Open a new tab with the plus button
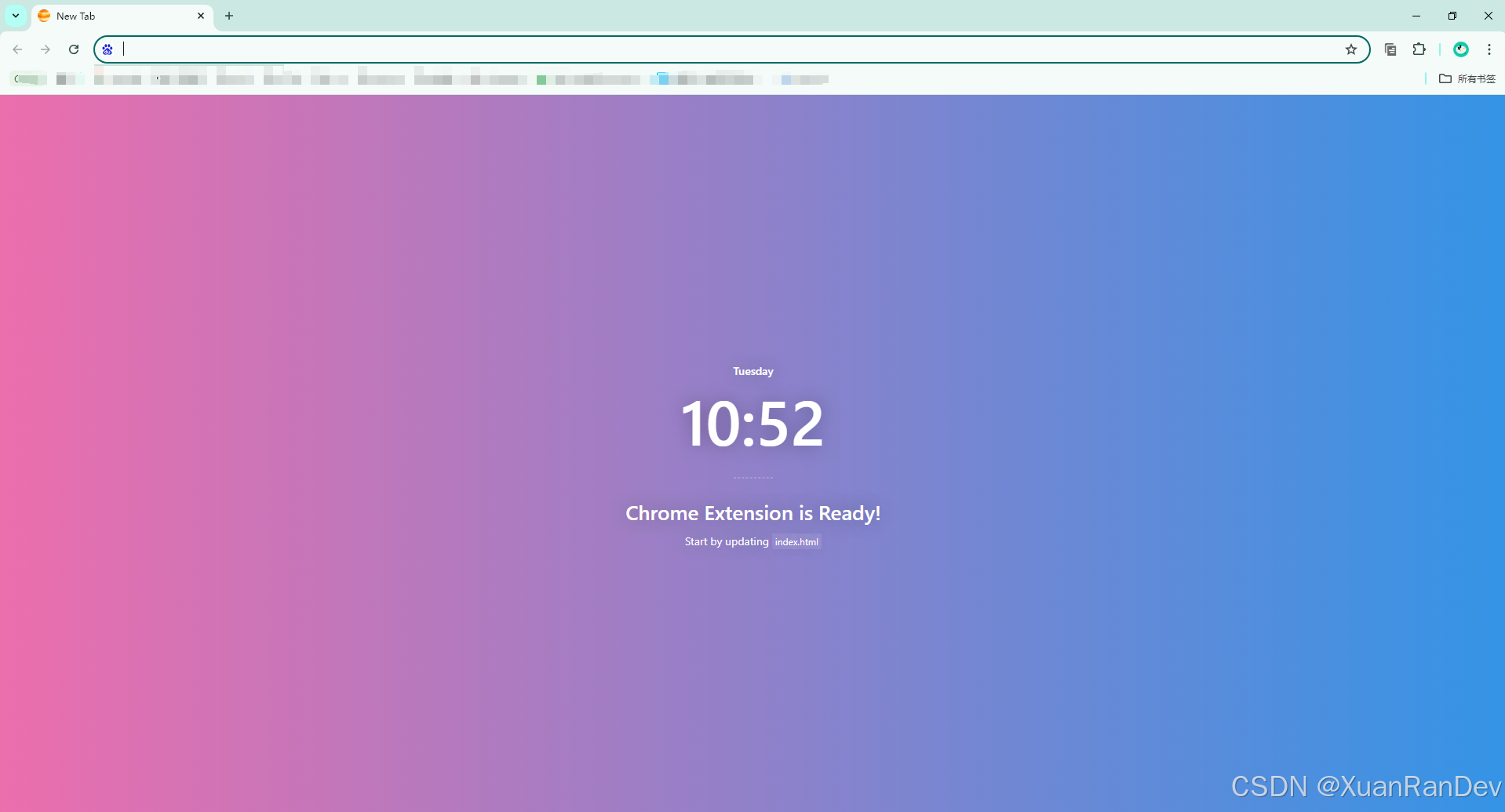This screenshot has height=812, width=1505. point(229,16)
